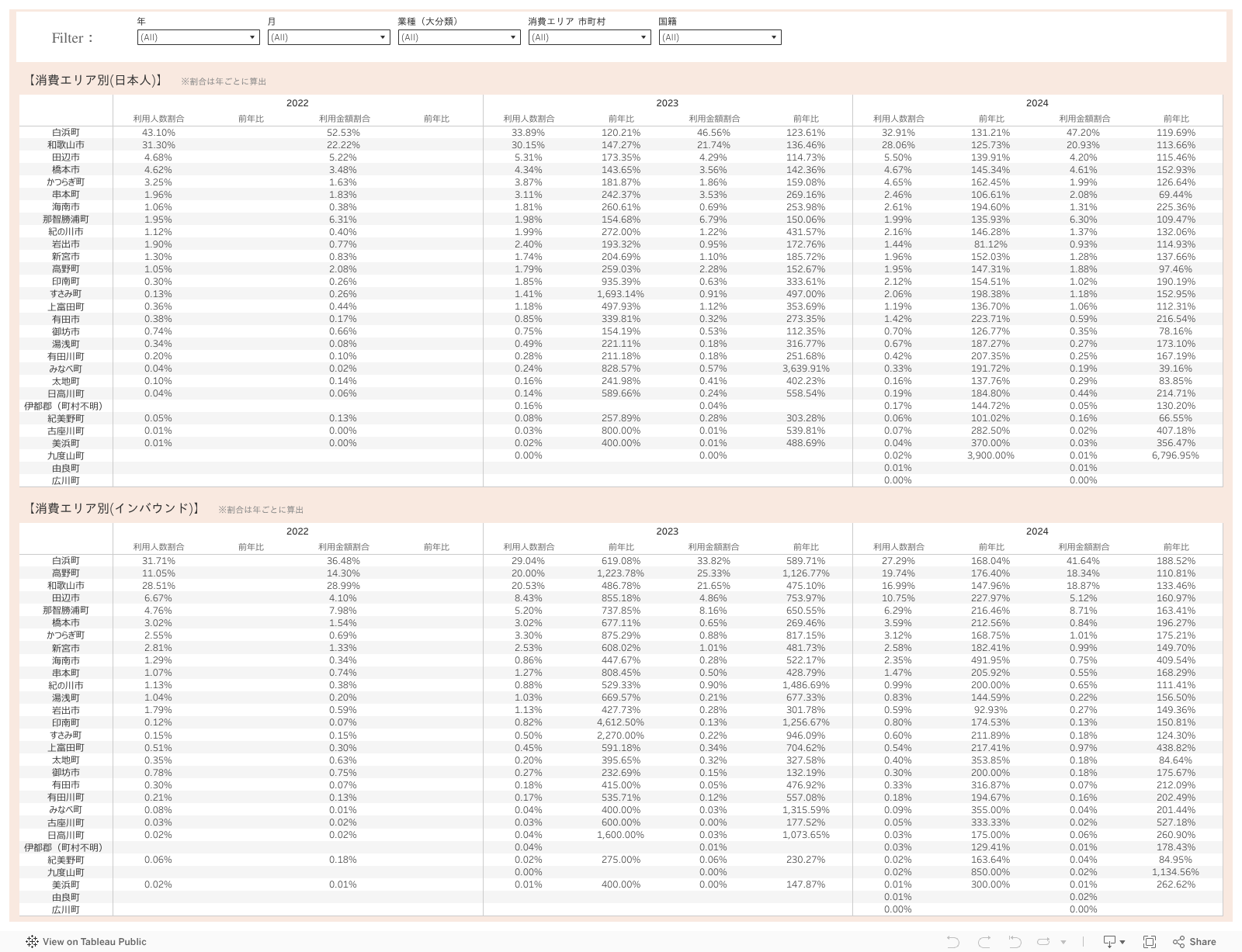Click the 和歌山市 row label in 日本人 table

pos(66,145)
